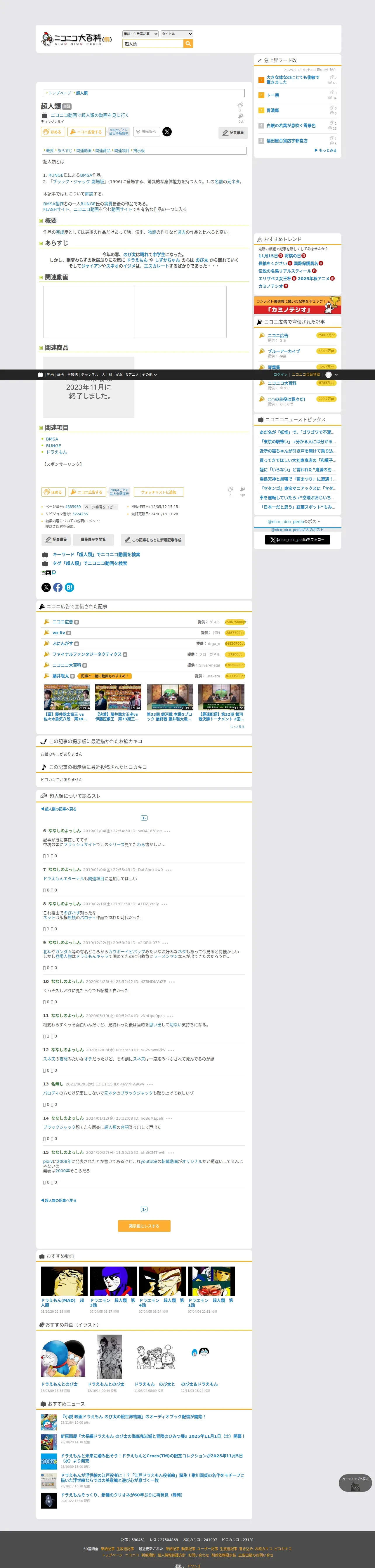Click 編集履歴を閲覧 button
Image resolution: width=375 pixels, height=1568 pixels.
(x=93, y=539)
